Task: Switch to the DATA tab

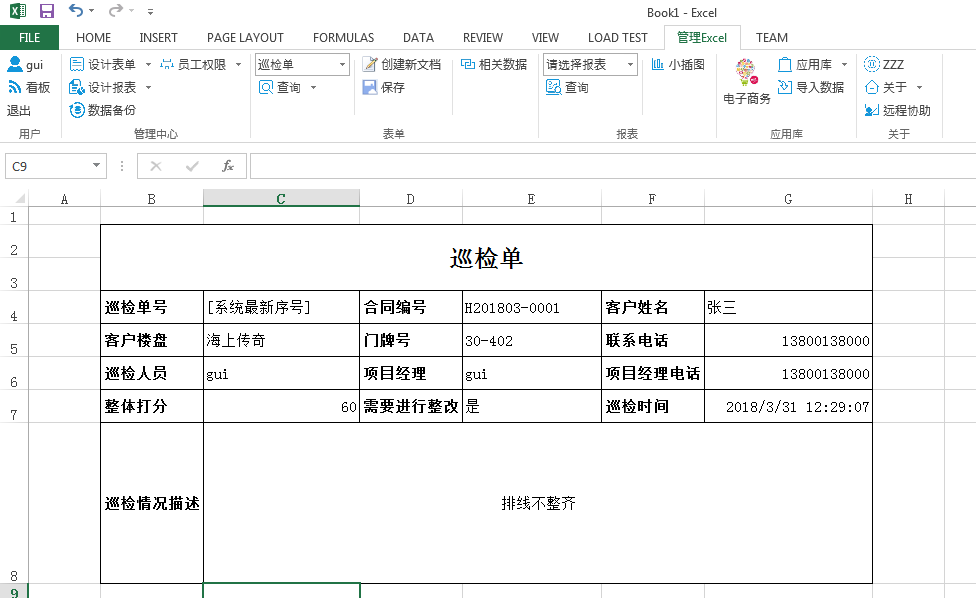Action: pyautogui.click(x=418, y=37)
